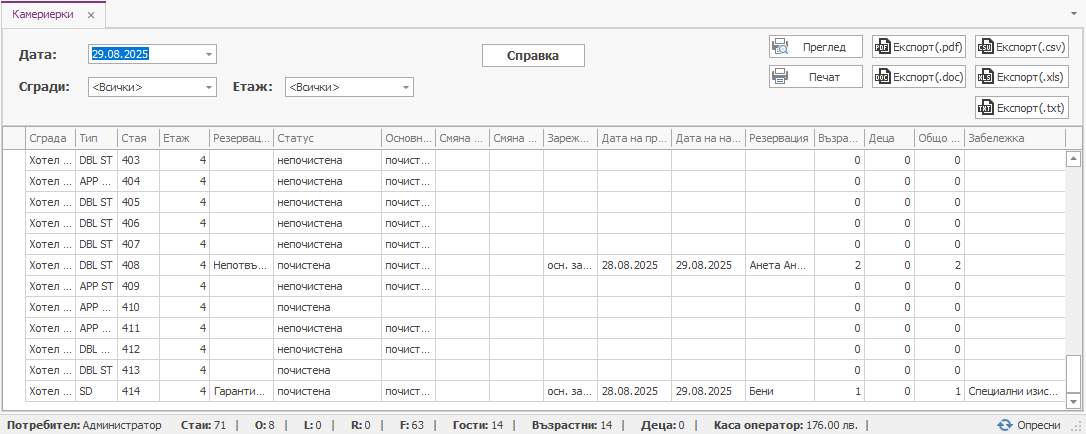This screenshot has width=1086, height=434.
Task: Click the Print (Печат) printer icon
Action: 781,77
